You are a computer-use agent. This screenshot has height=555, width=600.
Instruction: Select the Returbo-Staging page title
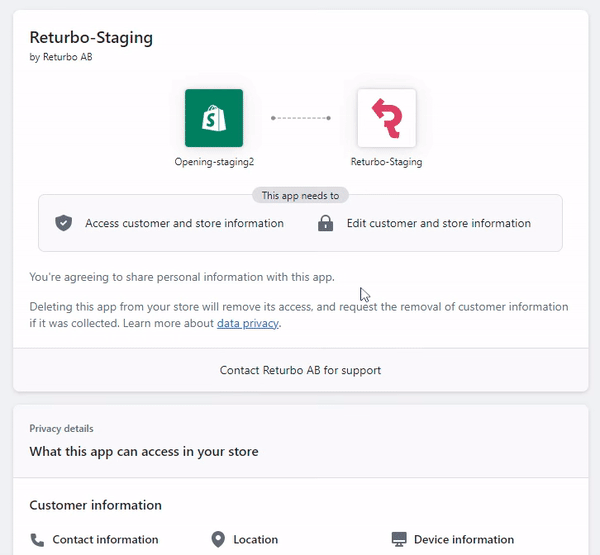(x=91, y=38)
